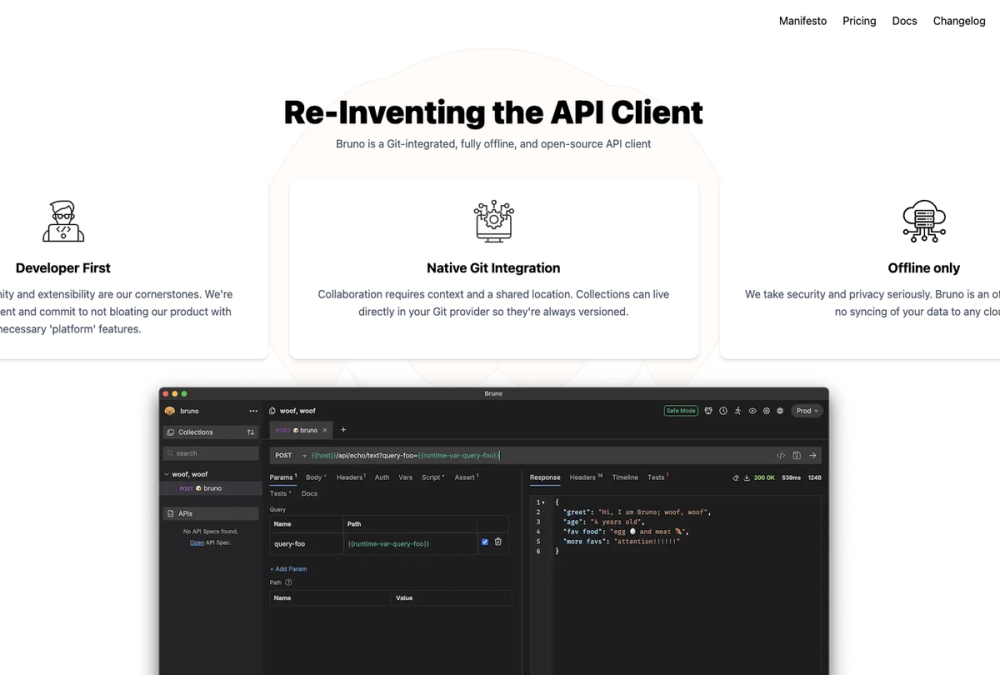Screen dimensions: 1000x675
Task: Focus the collections search field
Action: (x=210, y=454)
